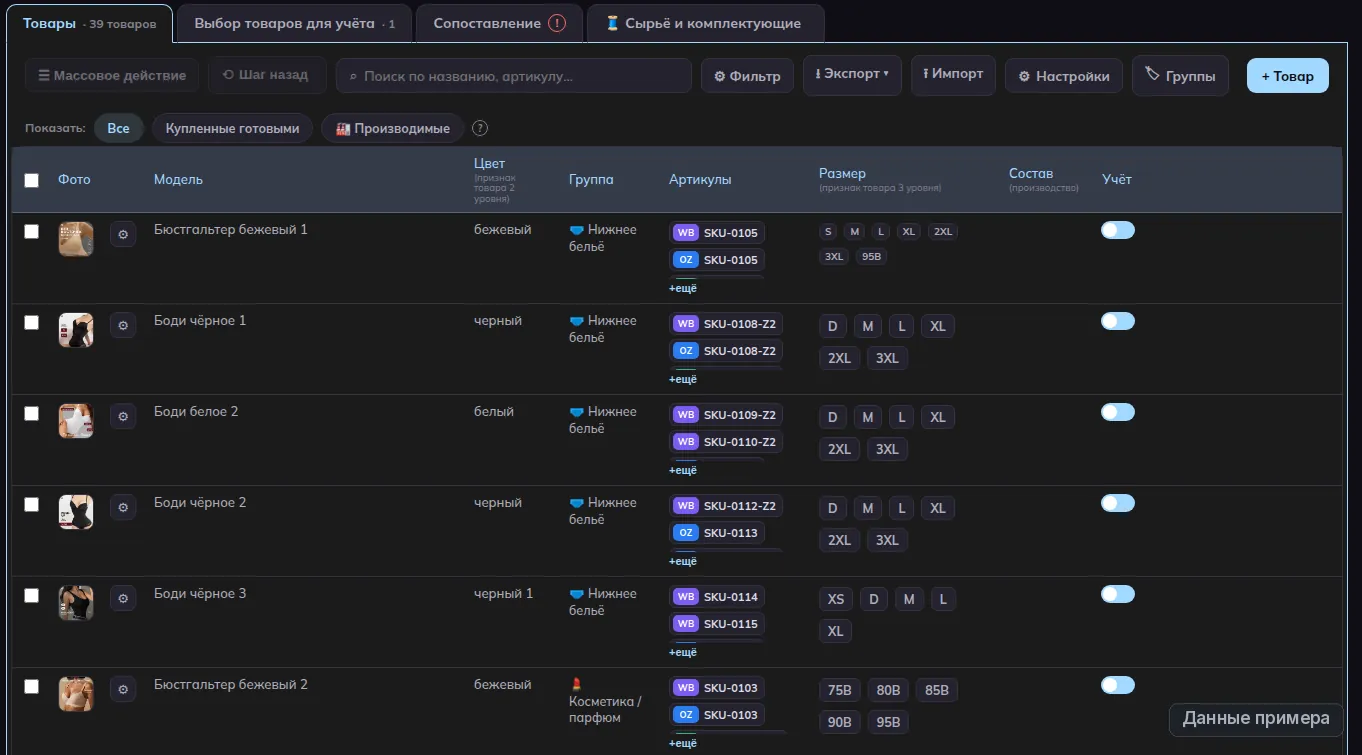Open gear settings for Боди чёрное 3
This screenshot has height=755, width=1362.
click(123, 598)
